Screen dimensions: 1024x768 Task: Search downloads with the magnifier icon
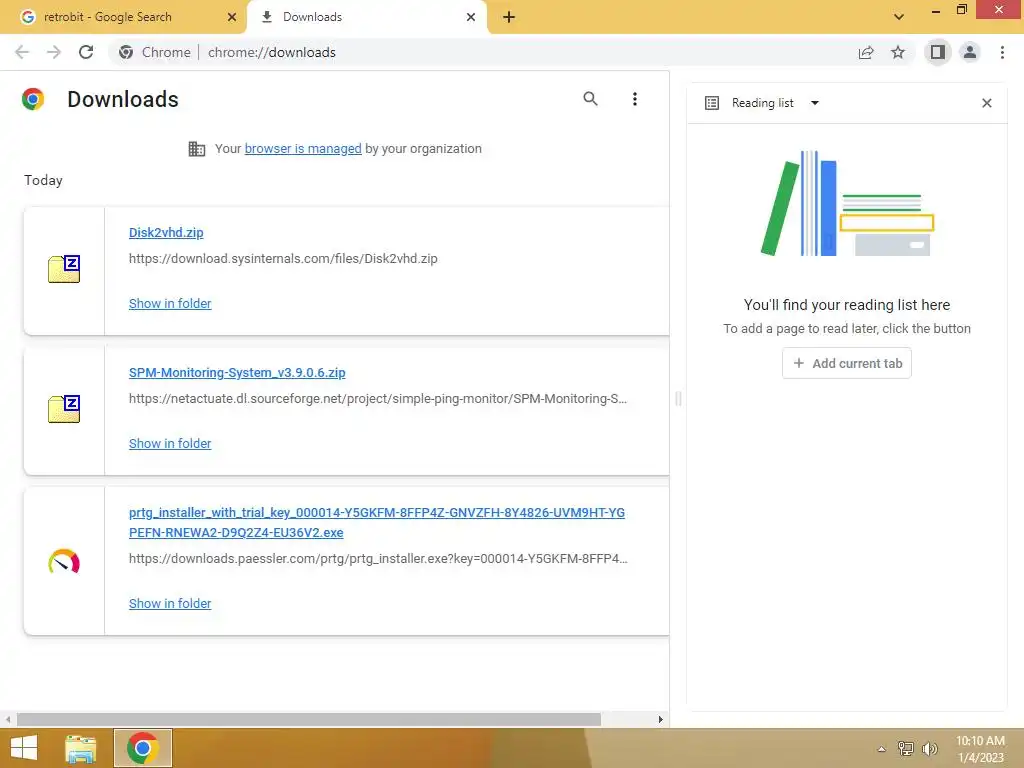point(590,99)
